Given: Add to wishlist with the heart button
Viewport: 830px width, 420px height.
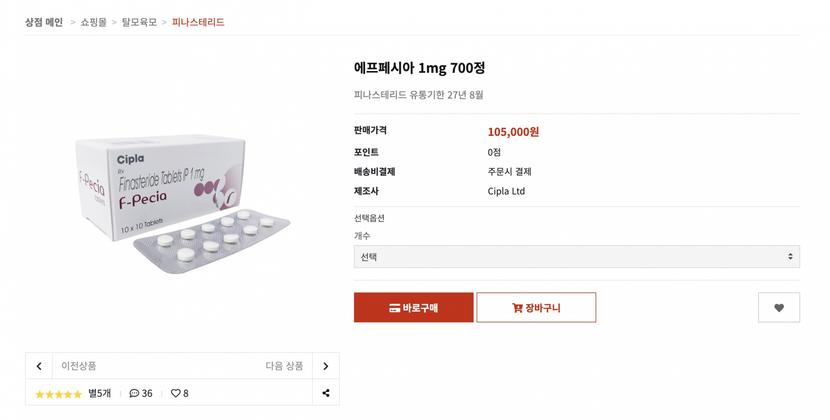Looking at the screenshot, I should [778, 307].
